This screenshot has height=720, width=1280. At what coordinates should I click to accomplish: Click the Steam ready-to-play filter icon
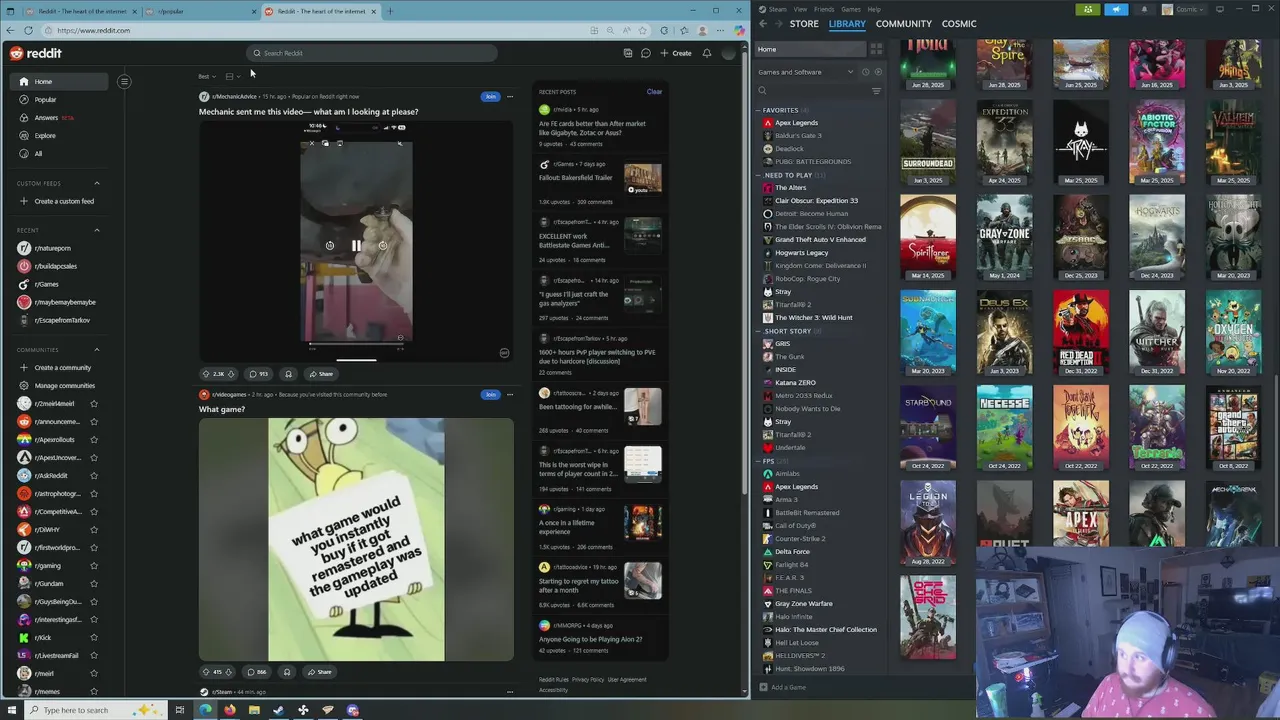click(x=878, y=72)
